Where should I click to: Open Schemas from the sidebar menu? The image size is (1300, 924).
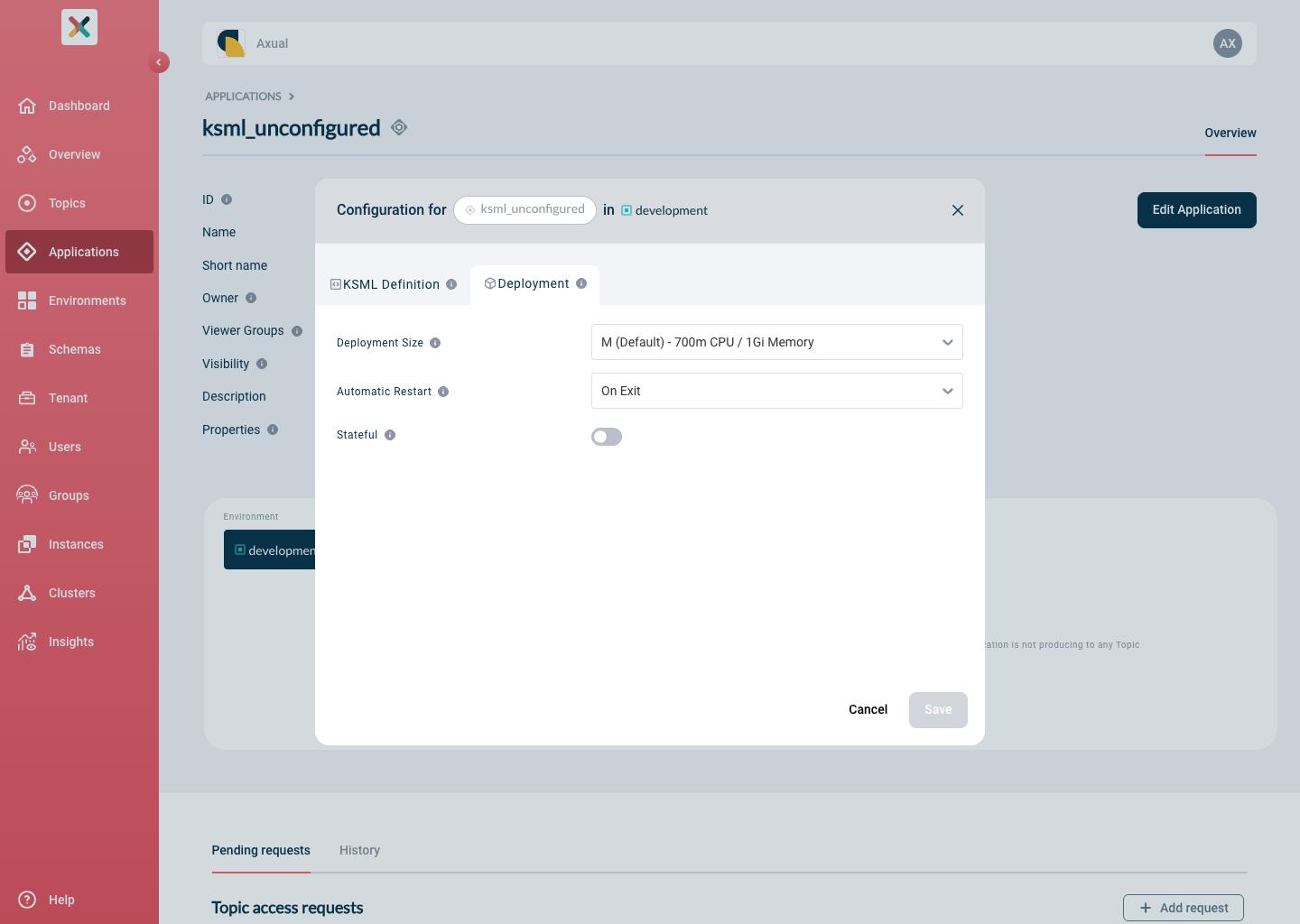click(79, 349)
